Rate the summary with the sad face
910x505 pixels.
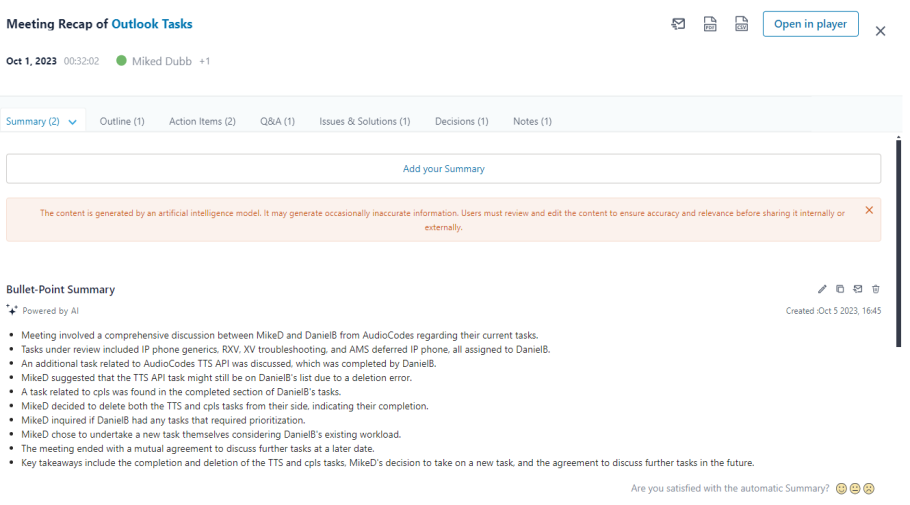pyautogui.click(x=869, y=489)
